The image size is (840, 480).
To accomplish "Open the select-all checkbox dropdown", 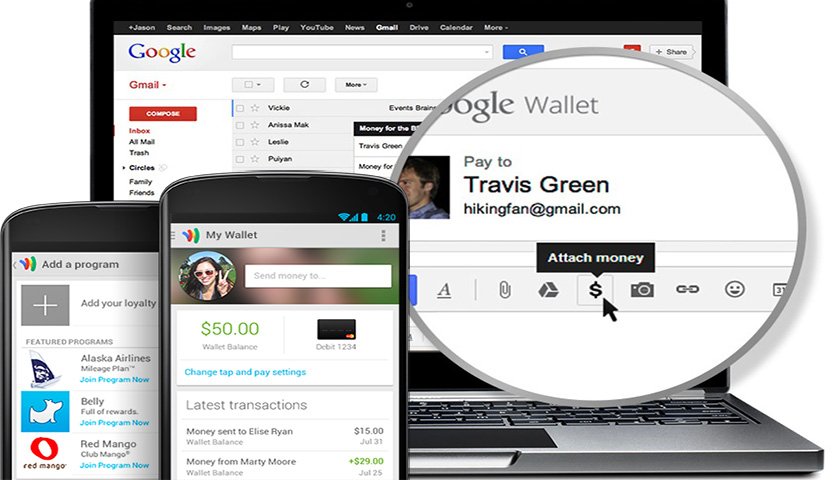I will tap(253, 85).
